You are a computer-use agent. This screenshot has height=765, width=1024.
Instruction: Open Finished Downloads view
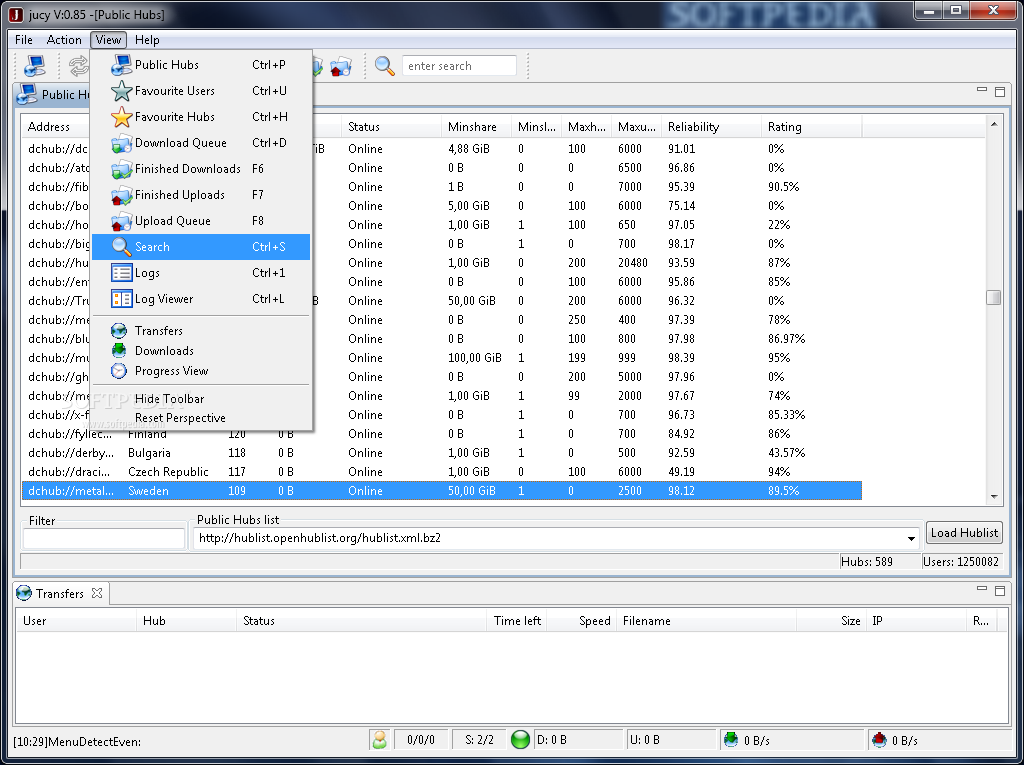(x=201, y=169)
